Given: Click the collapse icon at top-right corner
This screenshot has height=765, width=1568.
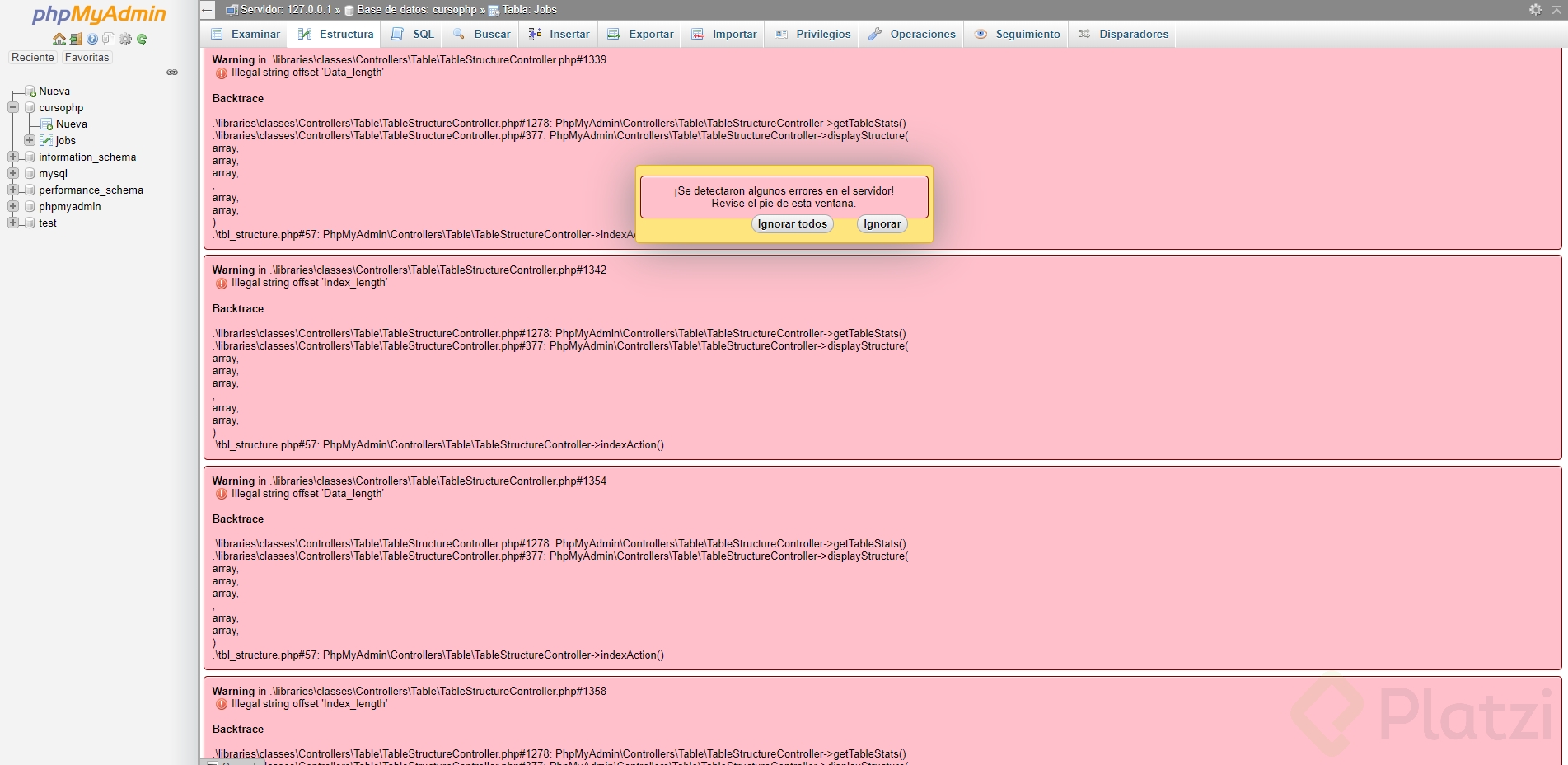Looking at the screenshot, I should tap(1556, 9).
